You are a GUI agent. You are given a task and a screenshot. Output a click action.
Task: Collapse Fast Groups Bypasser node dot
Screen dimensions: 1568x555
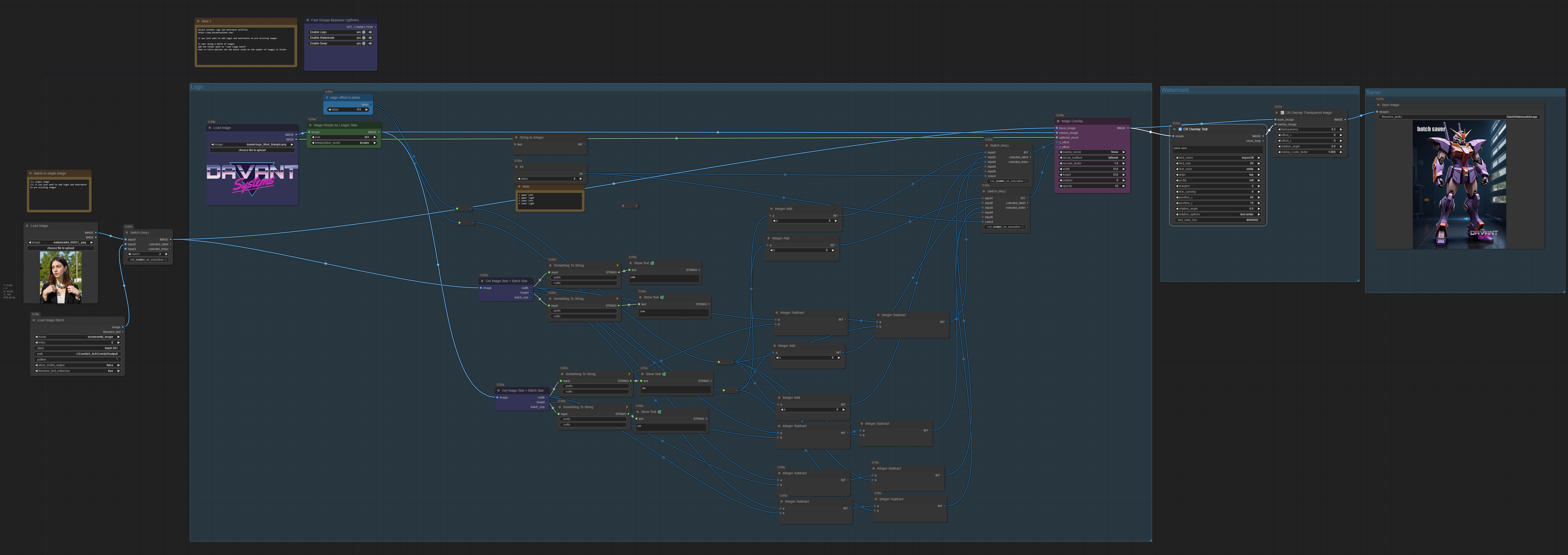(308, 20)
